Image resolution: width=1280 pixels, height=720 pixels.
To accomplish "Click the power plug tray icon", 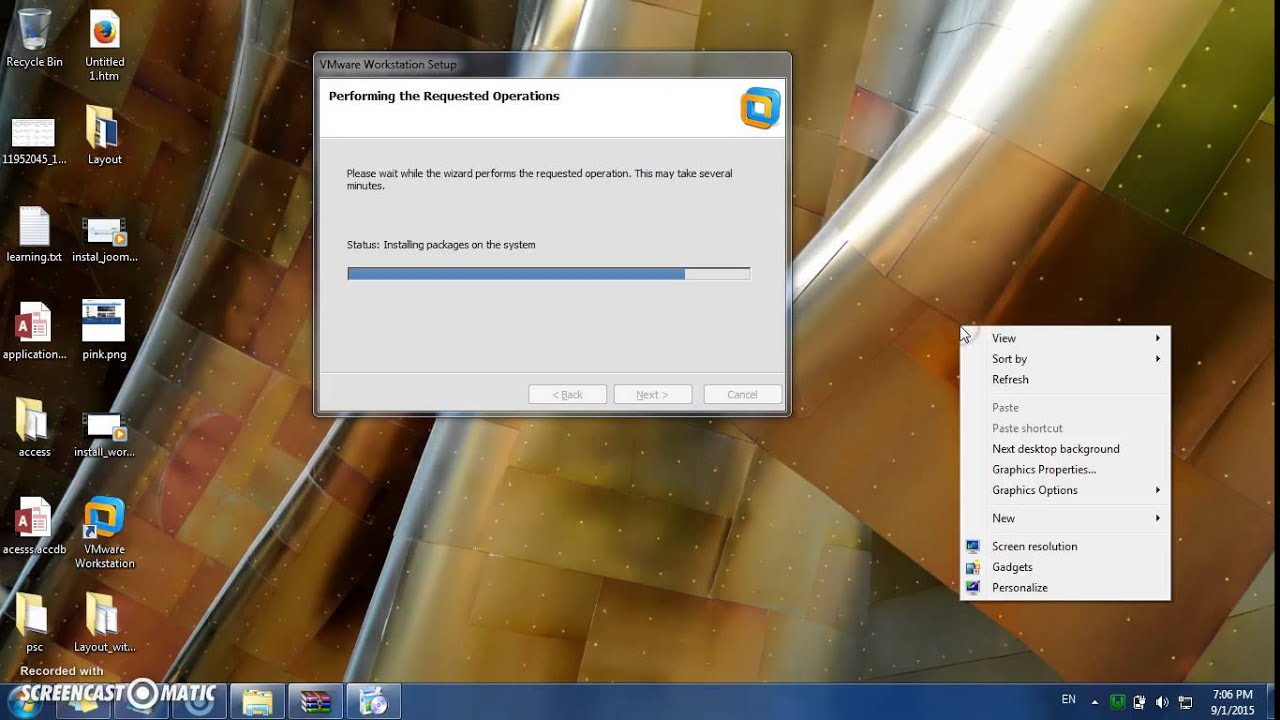I will [x=1140, y=702].
